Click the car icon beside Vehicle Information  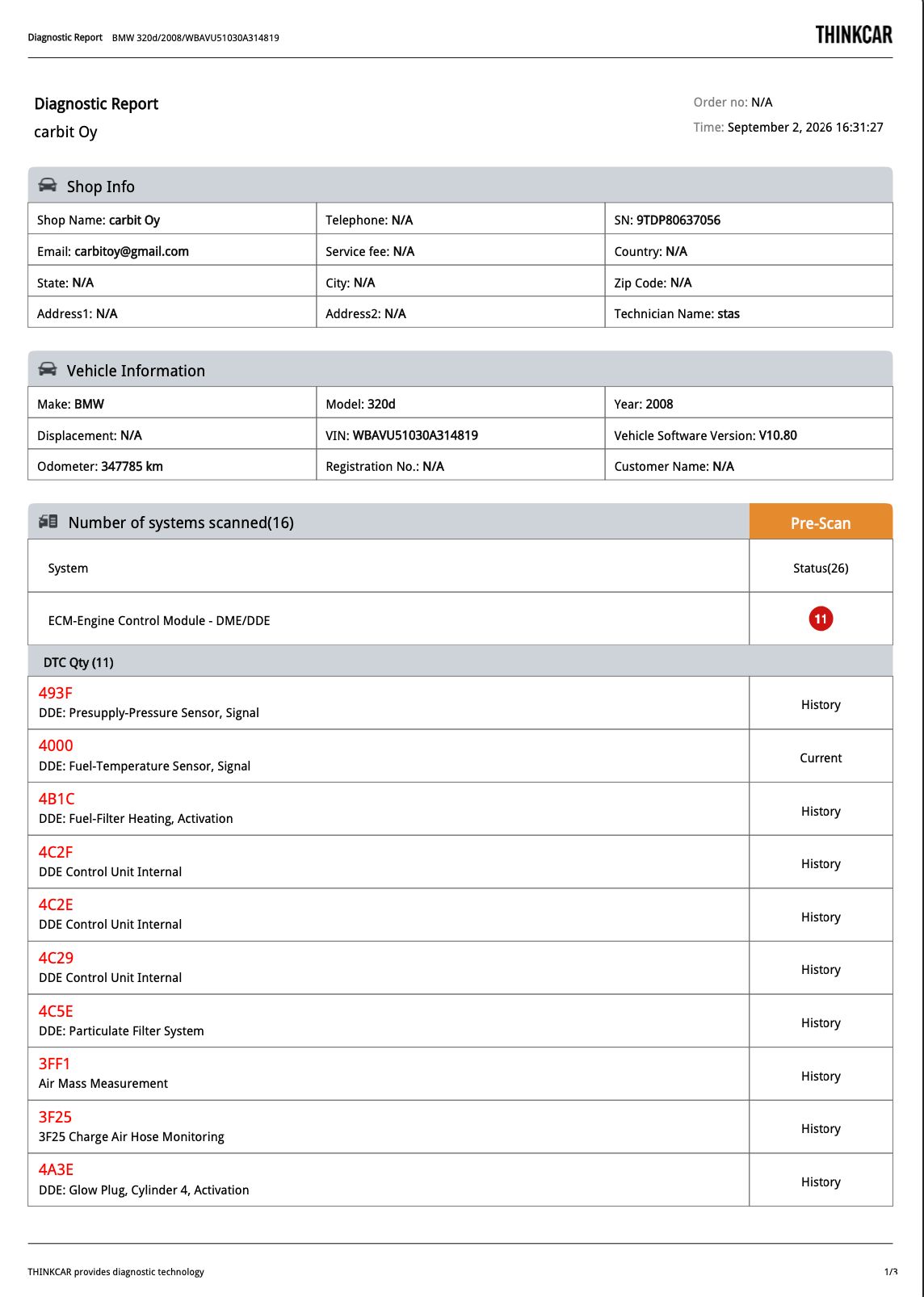tap(48, 369)
